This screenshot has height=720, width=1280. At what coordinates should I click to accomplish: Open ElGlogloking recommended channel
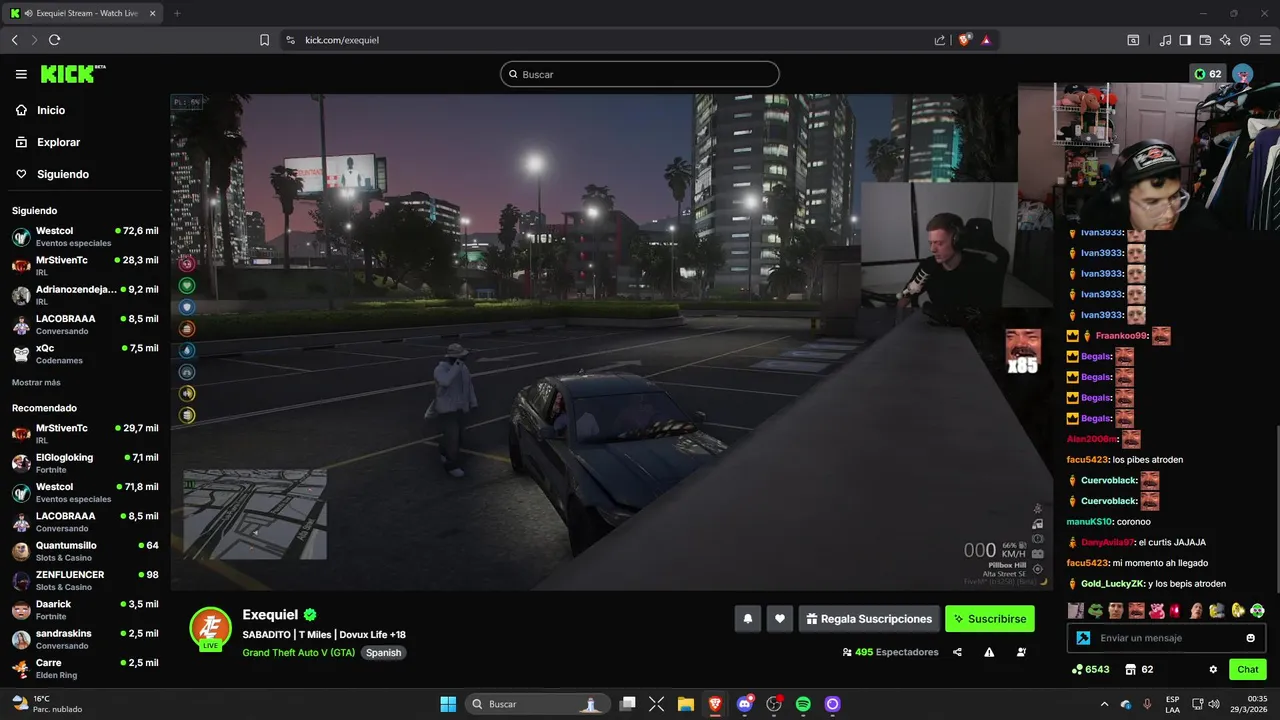(84, 462)
